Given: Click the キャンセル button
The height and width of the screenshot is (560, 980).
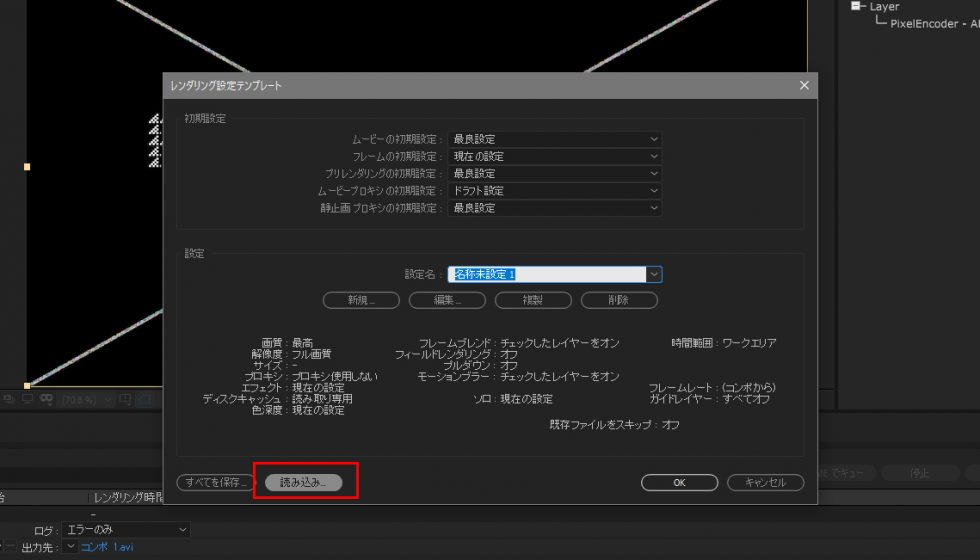Looking at the screenshot, I should [766, 482].
